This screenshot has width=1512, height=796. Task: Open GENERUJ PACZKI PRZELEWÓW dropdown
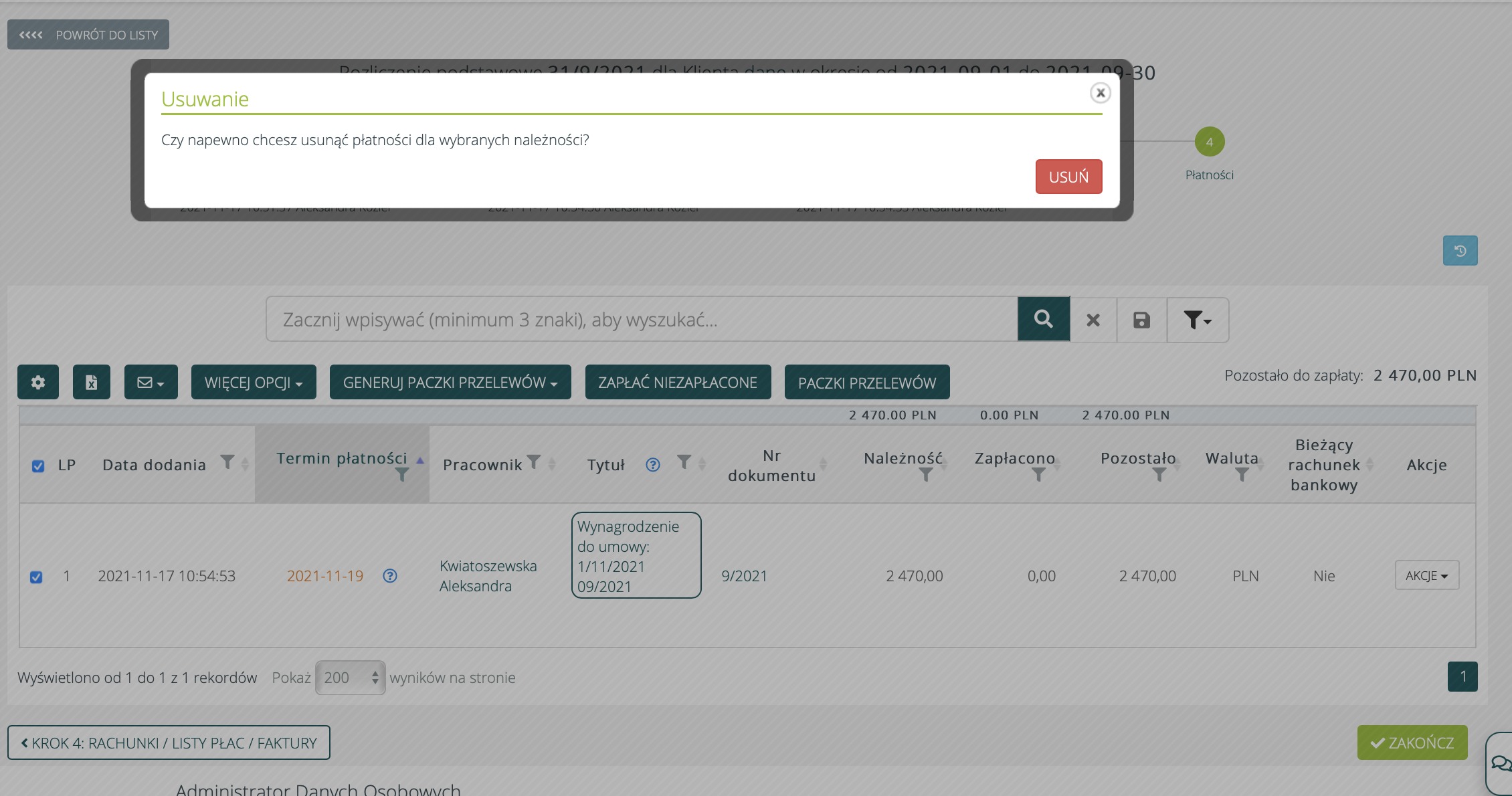pyautogui.click(x=450, y=383)
